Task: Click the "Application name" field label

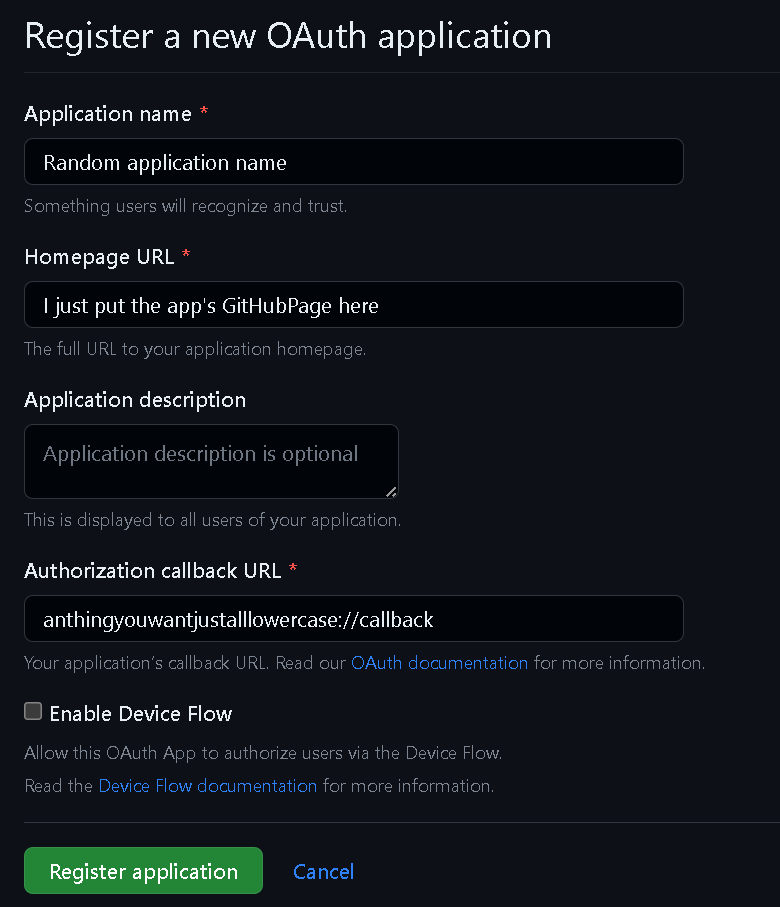Action: click(x=108, y=114)
